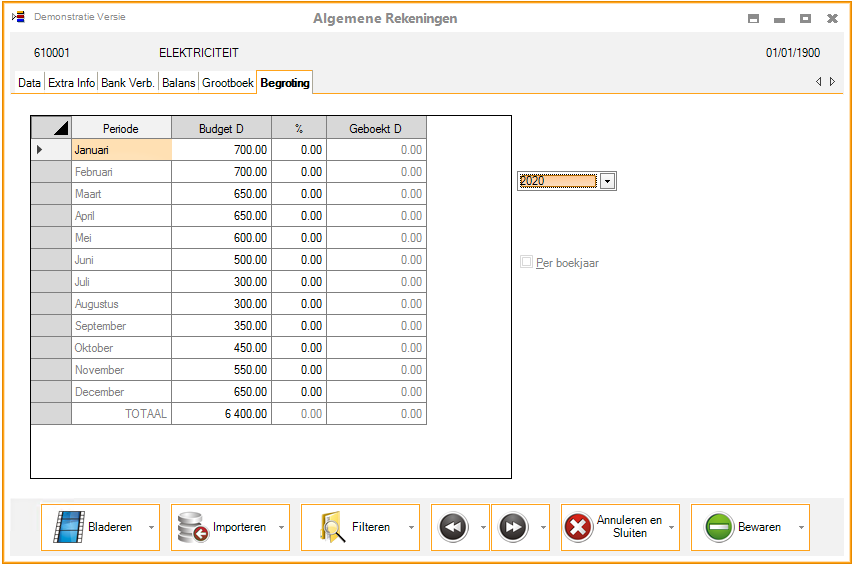Go to previous record with rewind button
This screenshot has width=854, height=566.
tap(453, 527)
